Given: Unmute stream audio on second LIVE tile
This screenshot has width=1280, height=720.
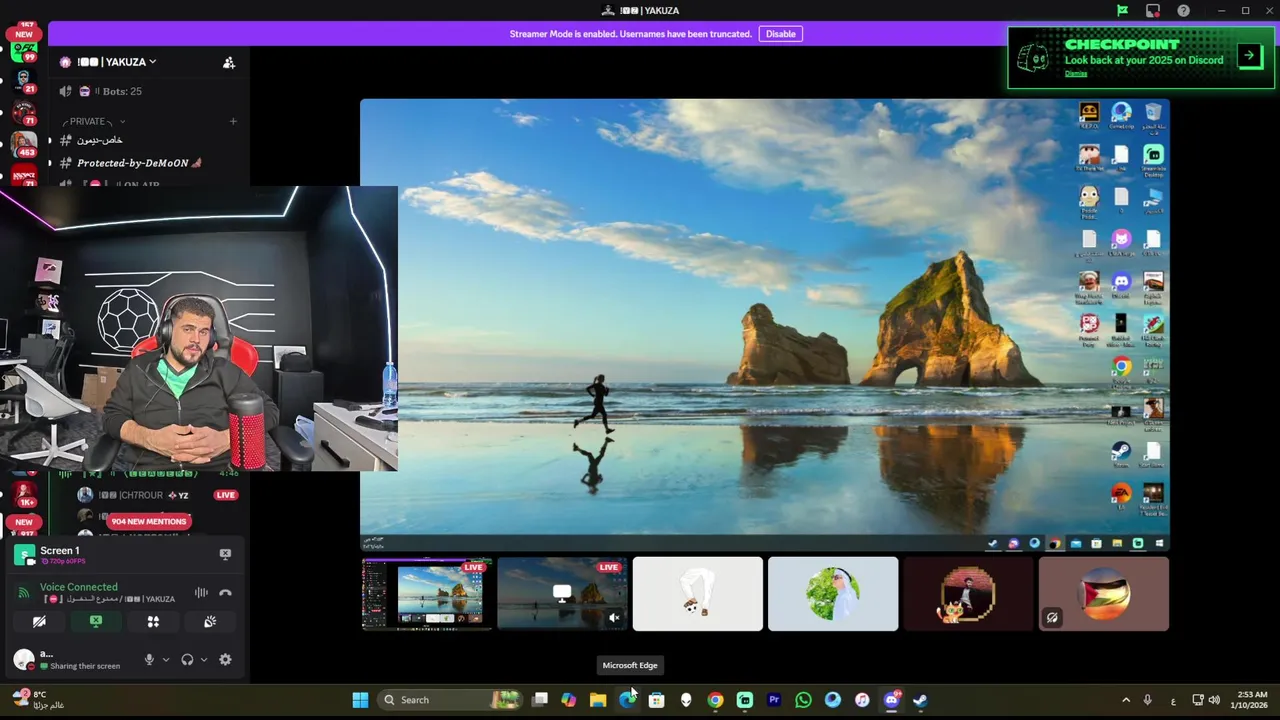Looking at the screenshot, I should click(614, 618).
